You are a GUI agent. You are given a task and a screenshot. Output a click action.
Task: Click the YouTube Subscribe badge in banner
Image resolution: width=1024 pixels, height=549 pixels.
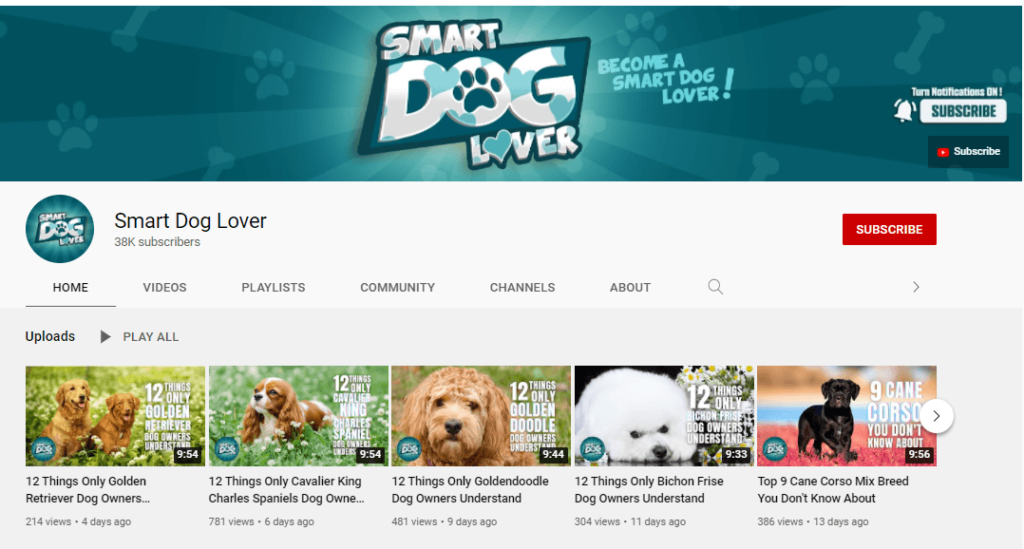[x=968, y=152]
